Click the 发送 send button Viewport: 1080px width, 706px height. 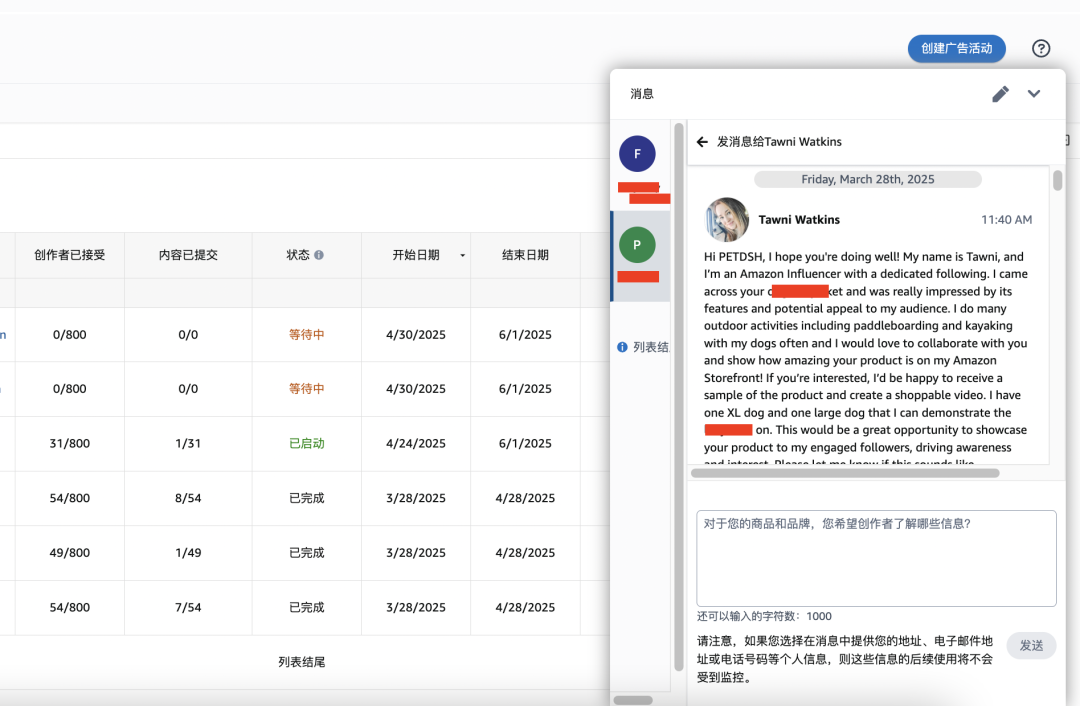pyautogui.click(x=1031, y=645)
